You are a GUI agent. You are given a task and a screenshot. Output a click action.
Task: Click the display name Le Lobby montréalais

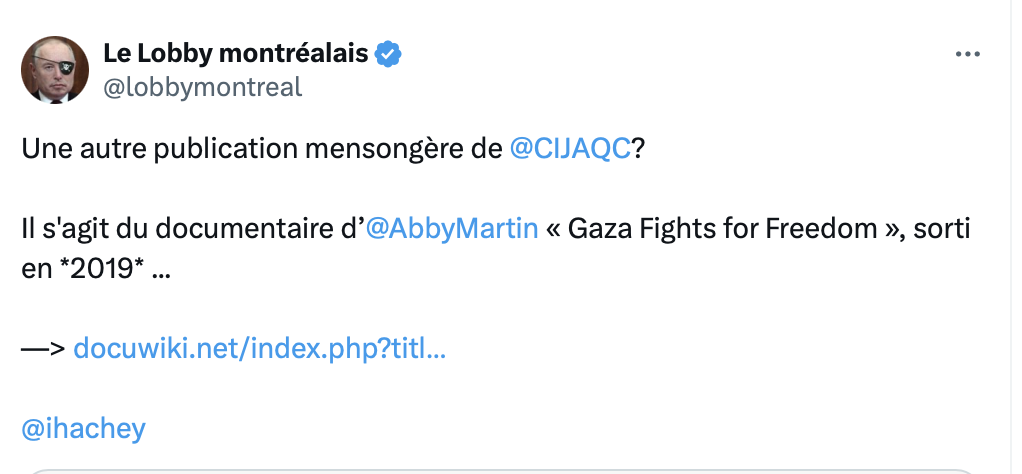236,54
